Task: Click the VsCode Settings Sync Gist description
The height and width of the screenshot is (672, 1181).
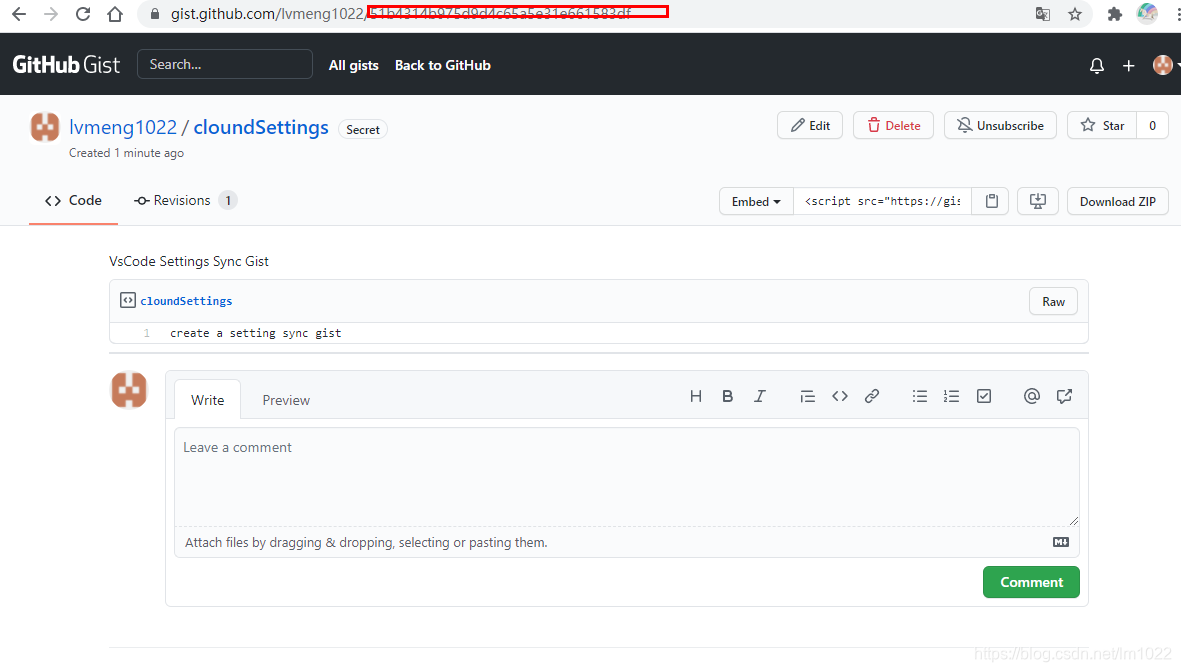Action: click(189, 261)
